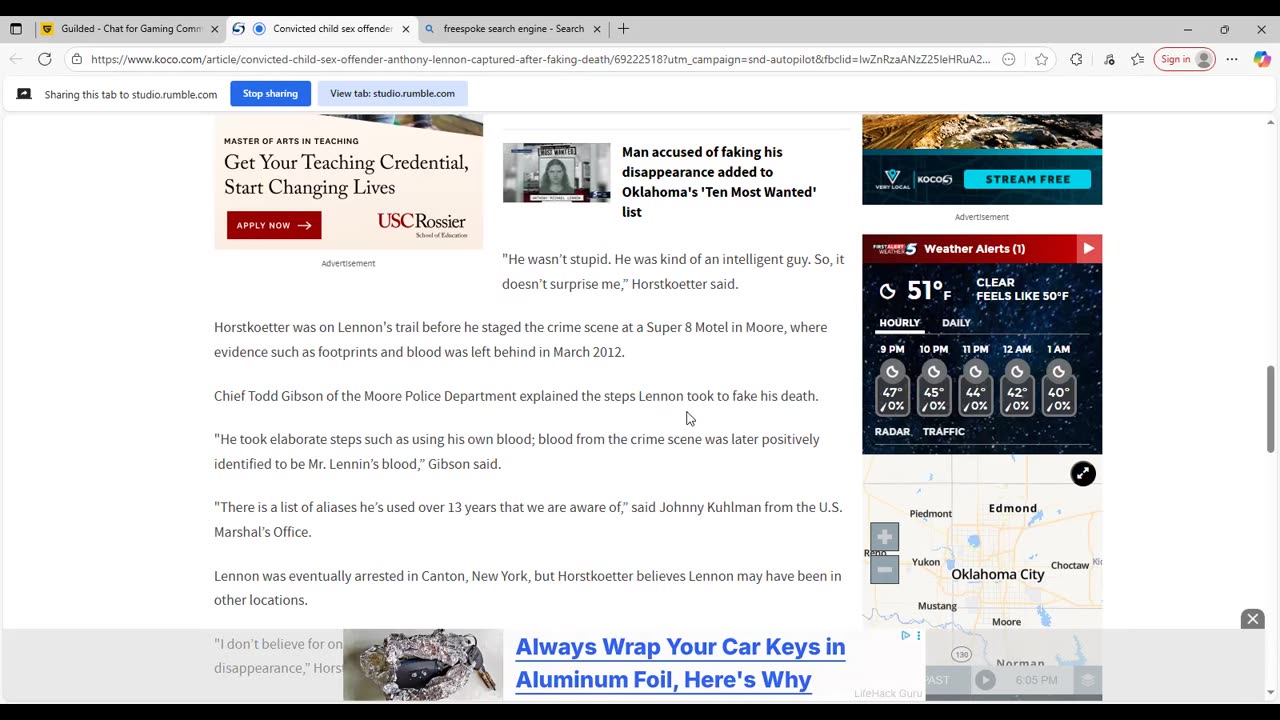Select the 12 AM forecast icon
Image resolution: width=1280 pixels, height=720 pixels.
[x=1017, y=371]
